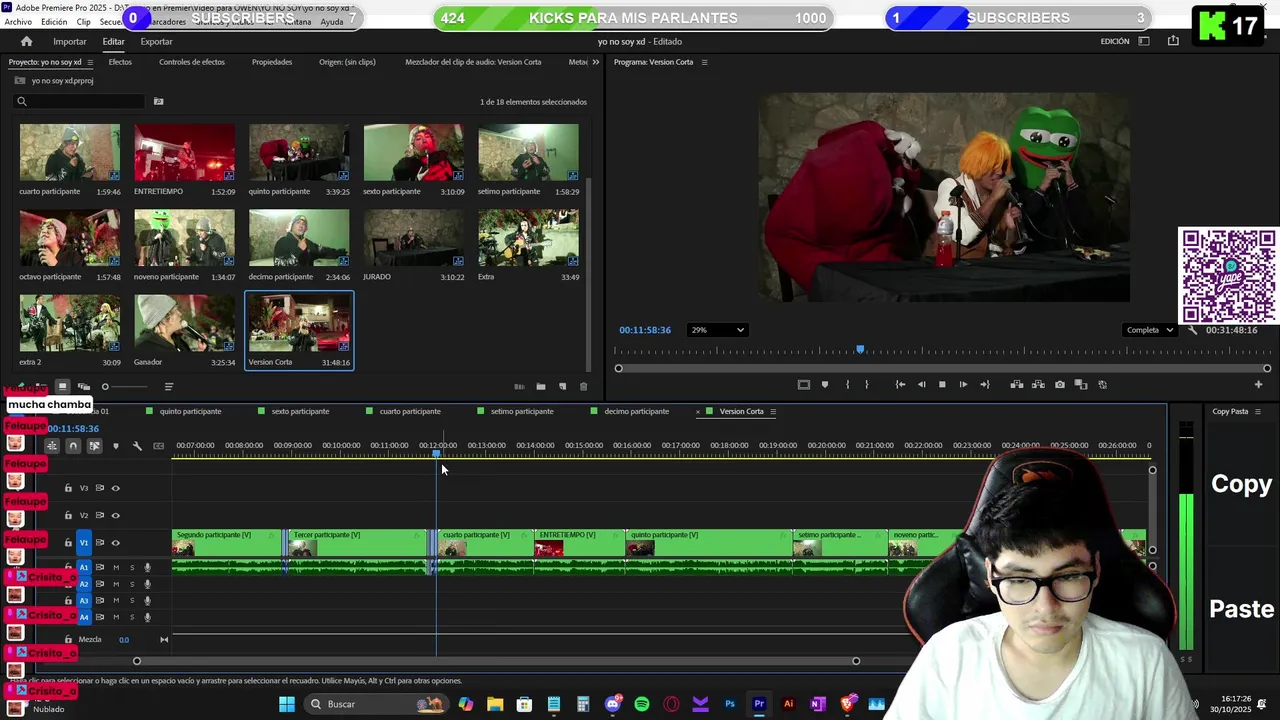This screenshot has width=1280, height=720.
Task: Click in the Project panel search field
Action: point(80,101)
